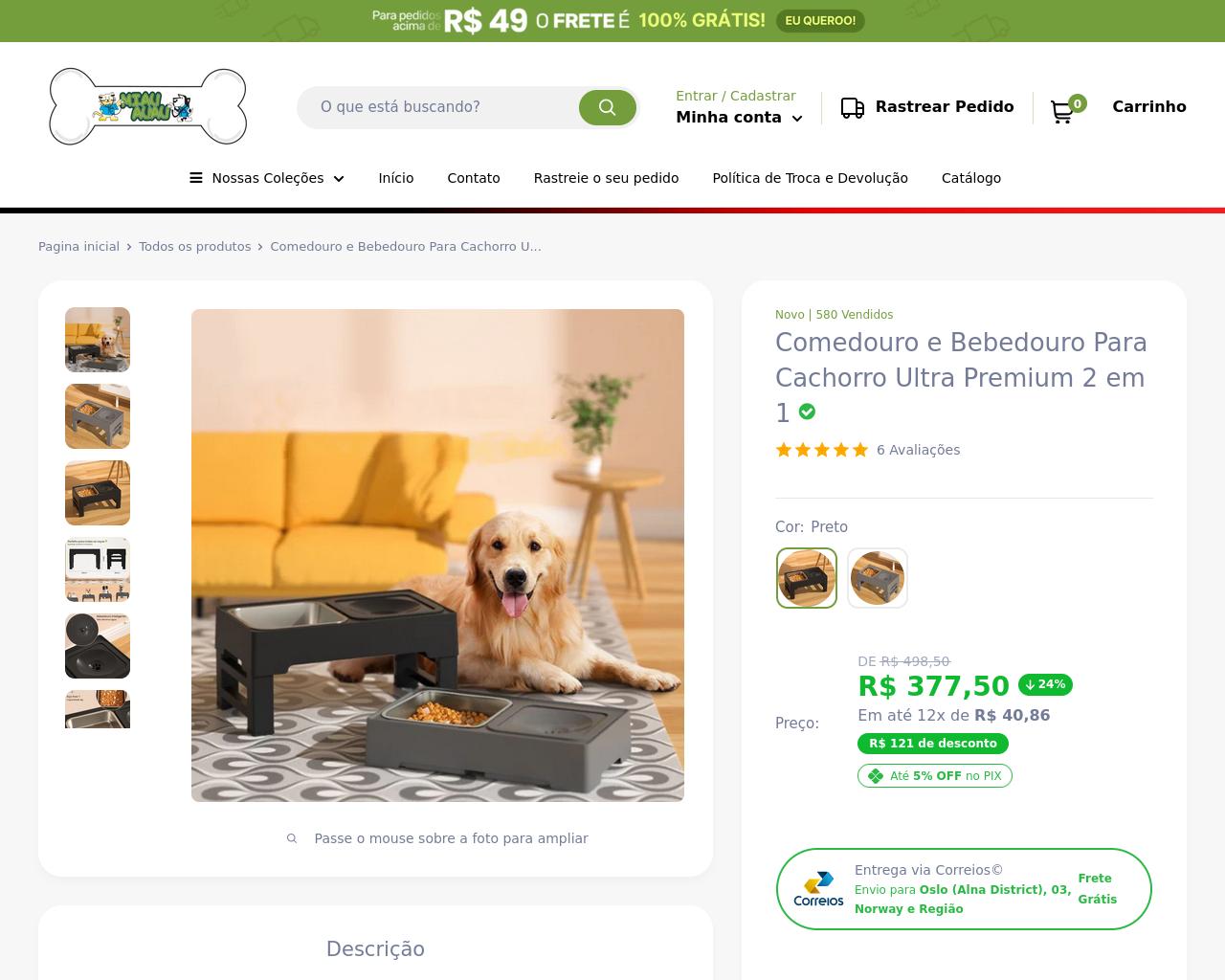Select the black feeder color option
The height and width of the screenshot is (980, 1225).
807,578
